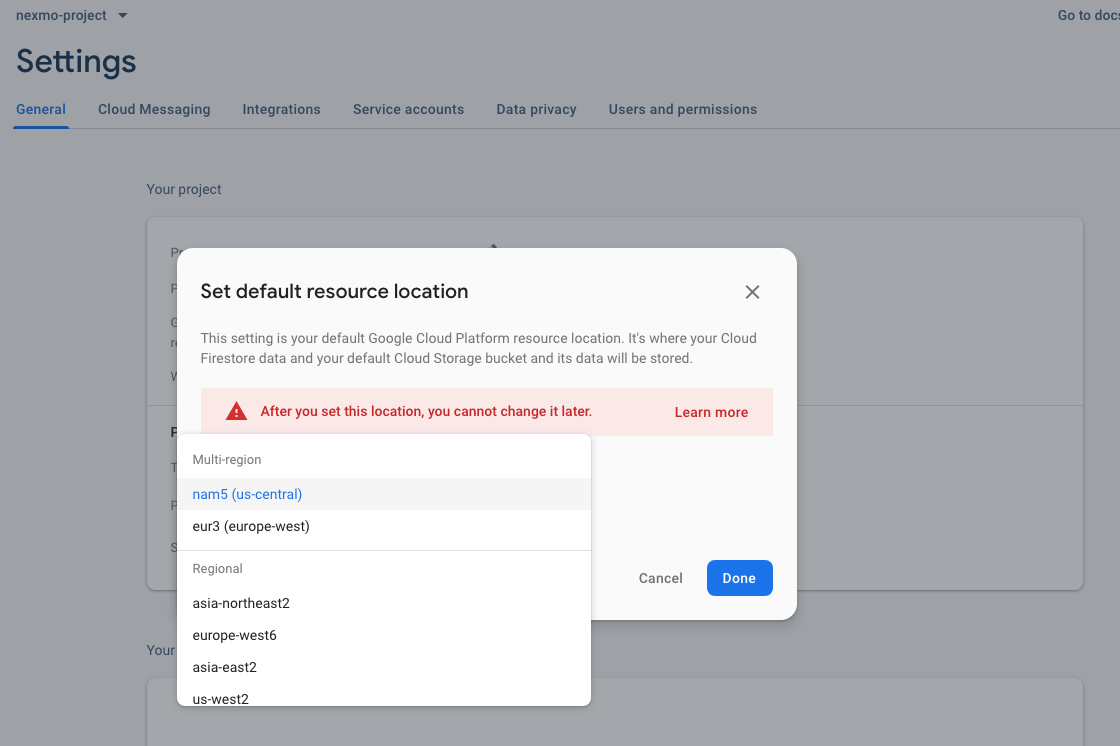Click the Your project label
Screen dimensions: 1120x746
tap(184, 189)
